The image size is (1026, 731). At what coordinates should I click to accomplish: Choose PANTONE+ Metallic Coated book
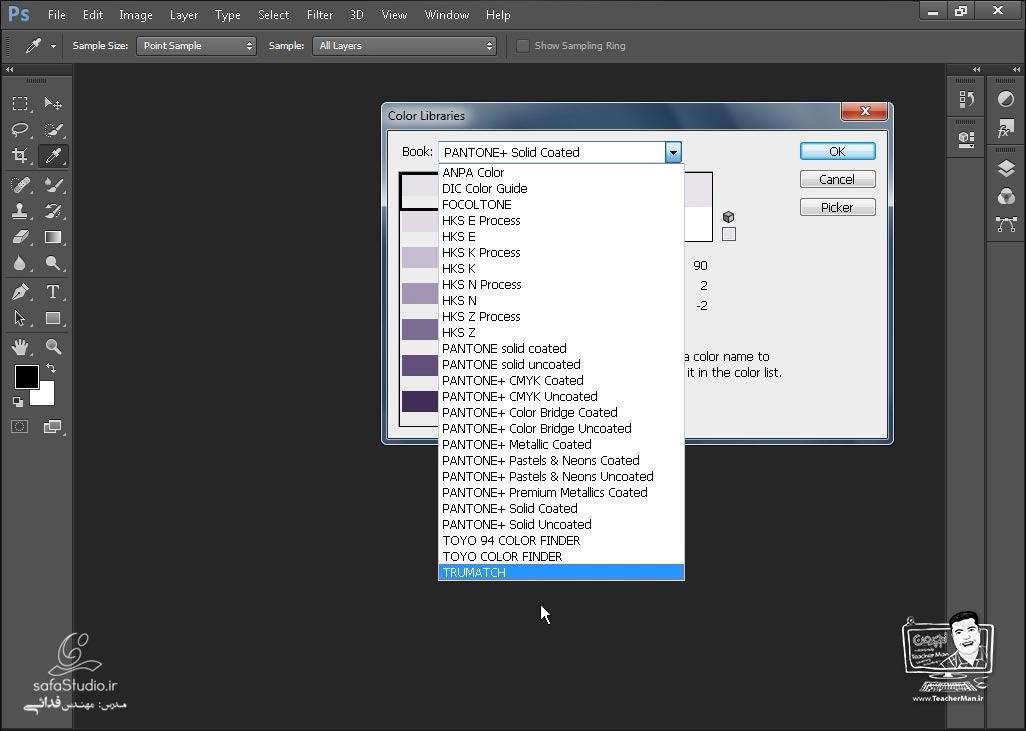[561, 444]
